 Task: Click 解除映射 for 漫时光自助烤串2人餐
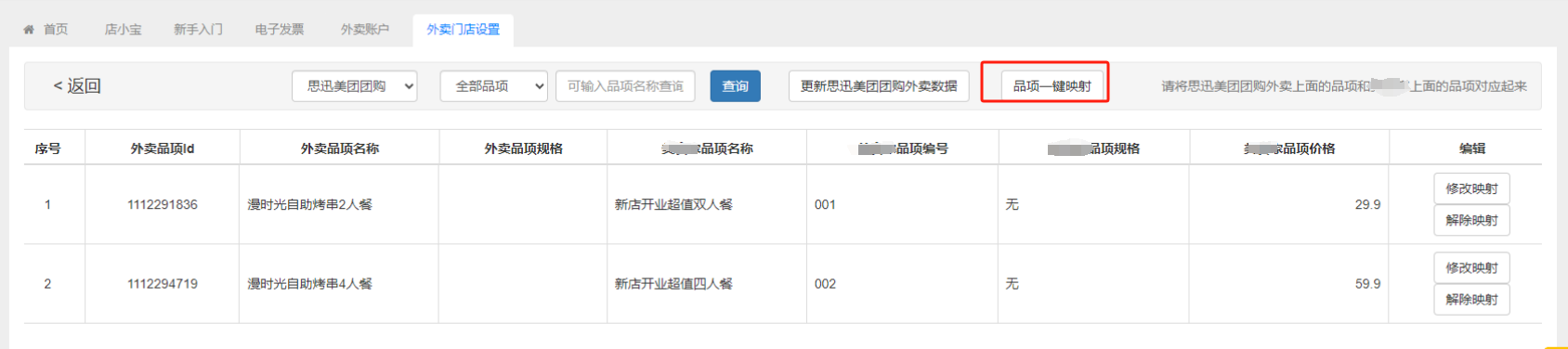pos(1471,220)
